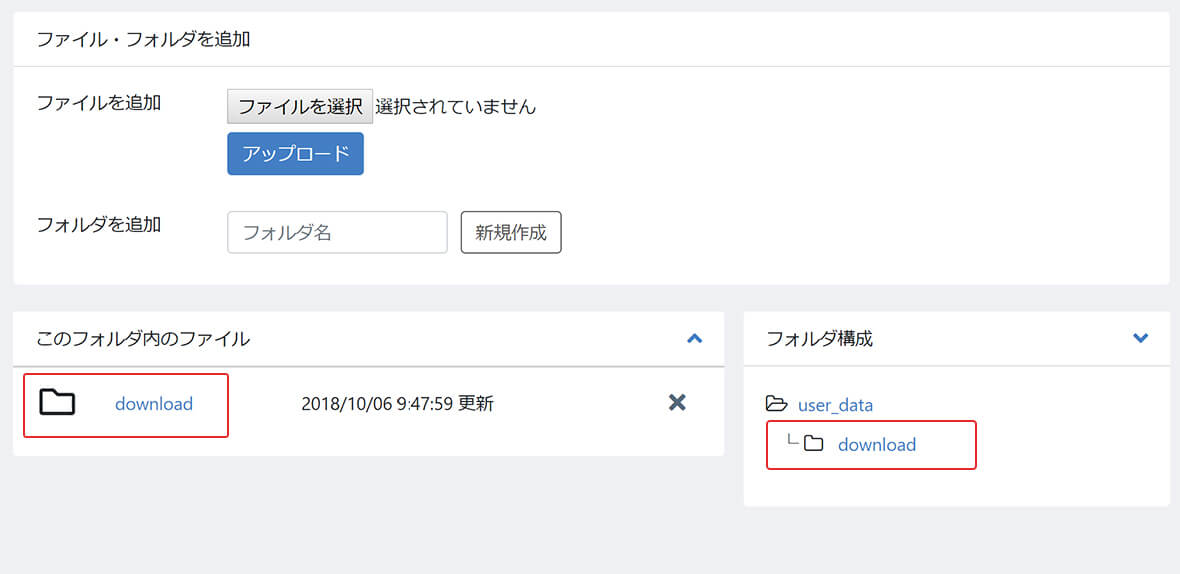Expand the フォルダ構成 panel chevron

(1140, 339)
